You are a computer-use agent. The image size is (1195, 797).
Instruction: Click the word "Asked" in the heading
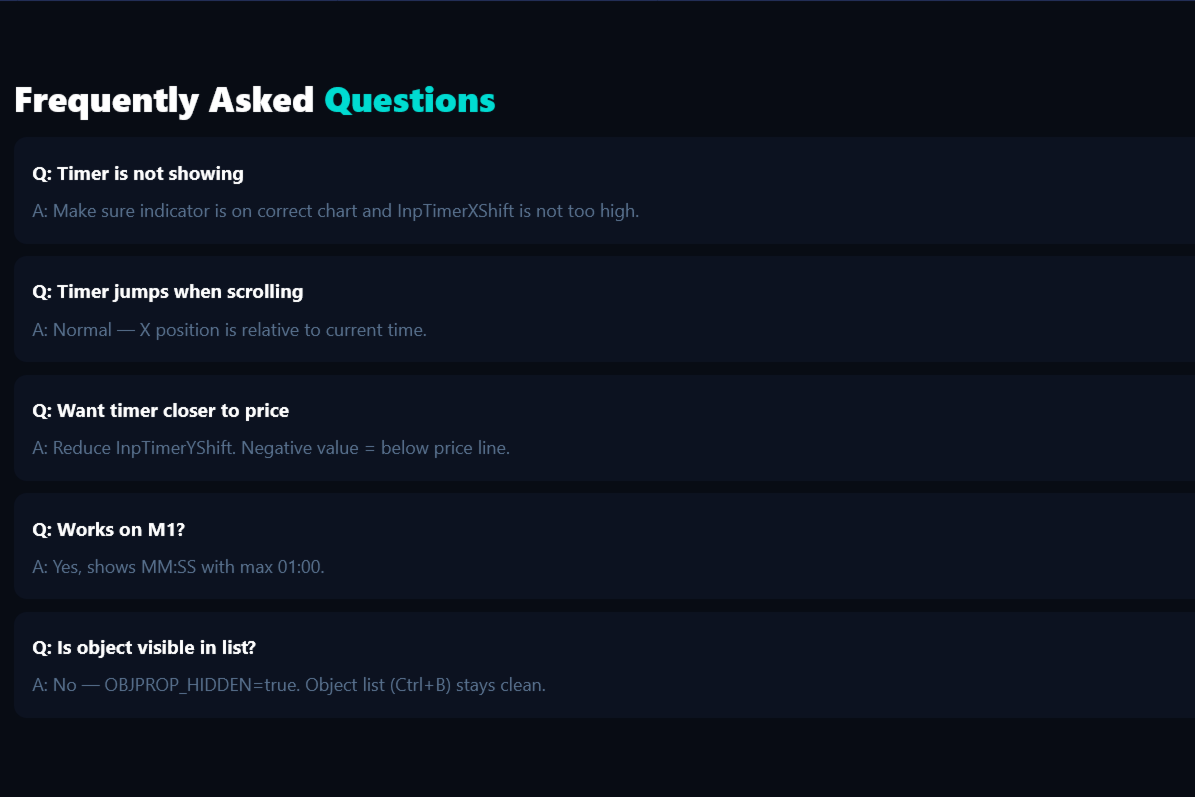point(261,101)
